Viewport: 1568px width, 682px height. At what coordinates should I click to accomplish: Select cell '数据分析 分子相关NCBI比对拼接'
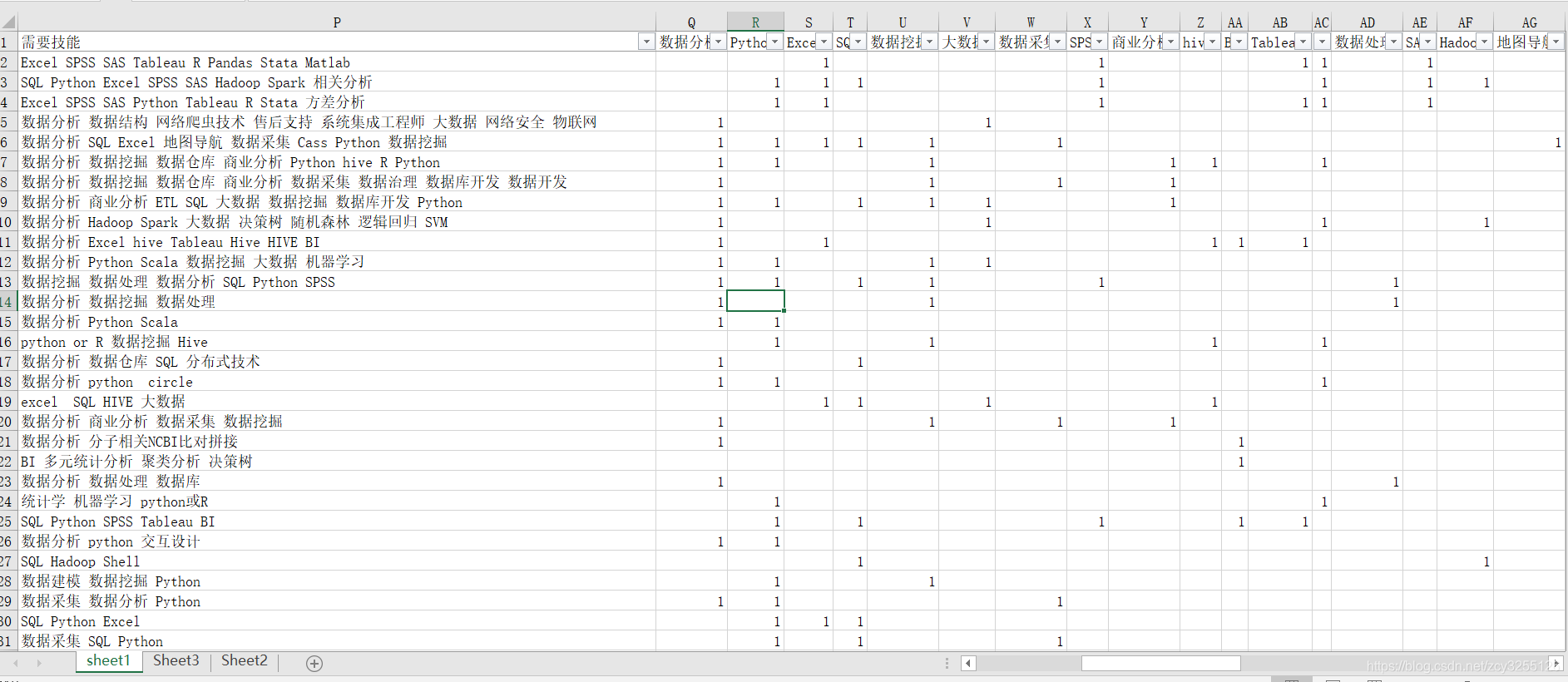[337, 442]
